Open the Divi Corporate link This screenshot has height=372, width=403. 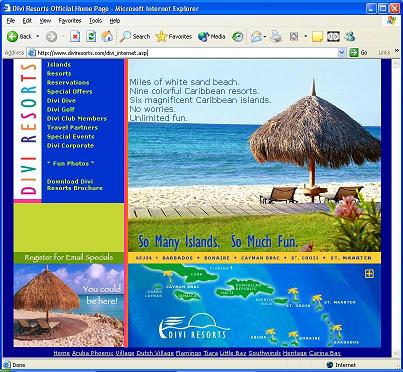(x=70, y=146)
